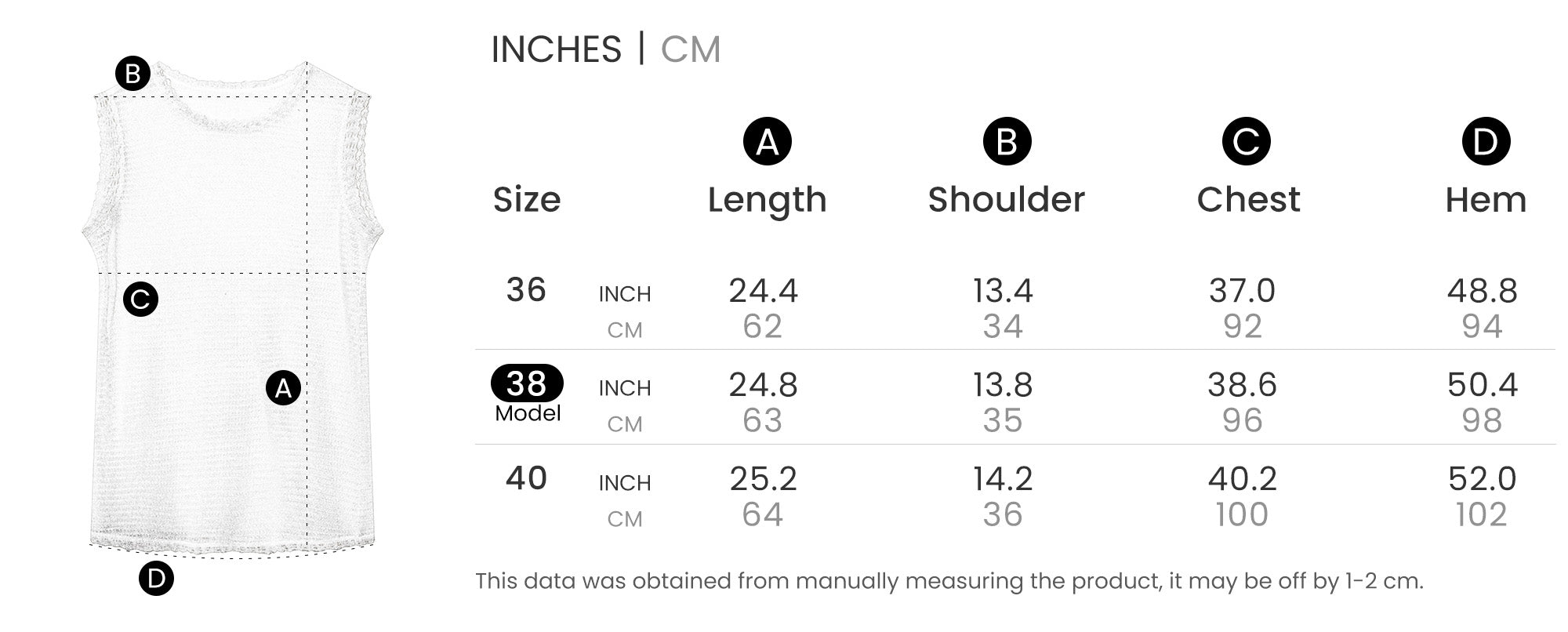Select the A length marker on garment diagram
The width and height of the screenshot is (1568, 632).
[283, 387]
